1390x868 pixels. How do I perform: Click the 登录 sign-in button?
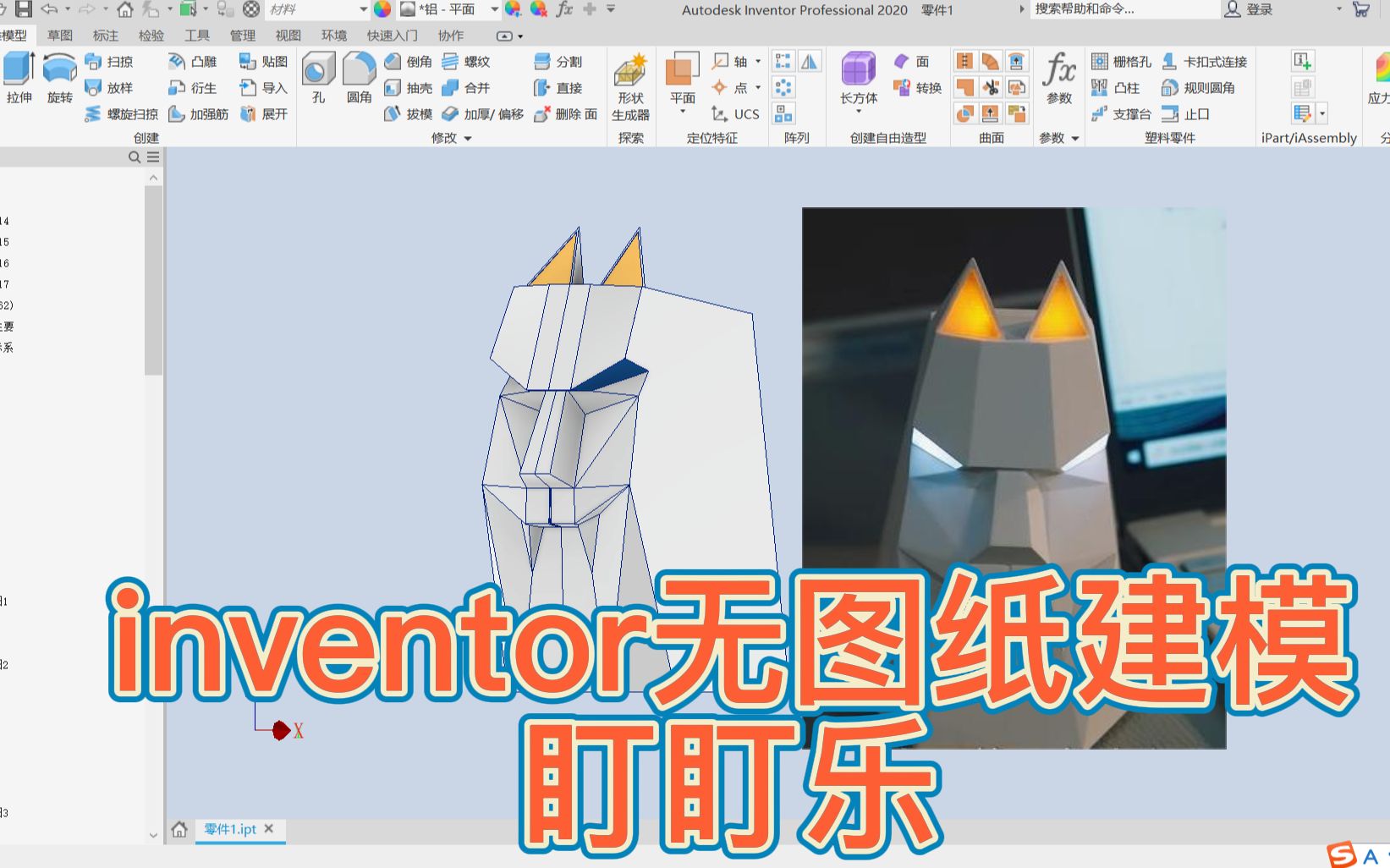tap(1250, 9)
